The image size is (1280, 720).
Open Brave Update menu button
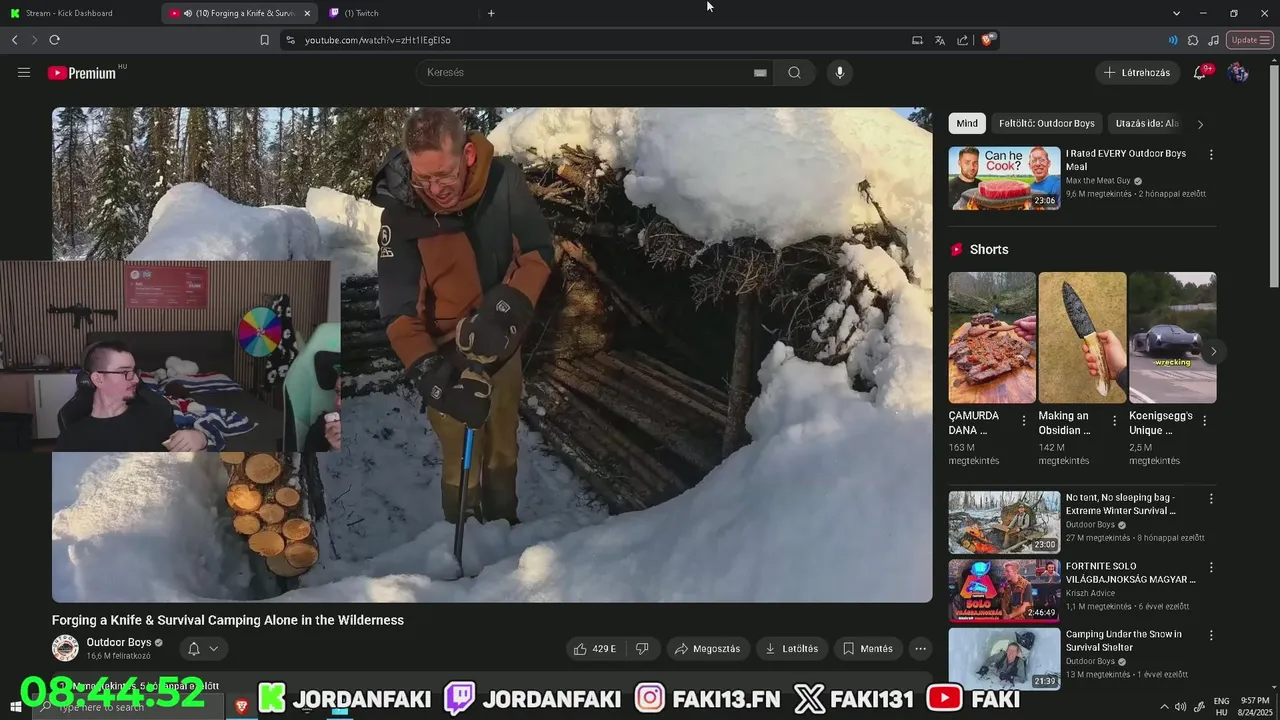coord(1250,40)
